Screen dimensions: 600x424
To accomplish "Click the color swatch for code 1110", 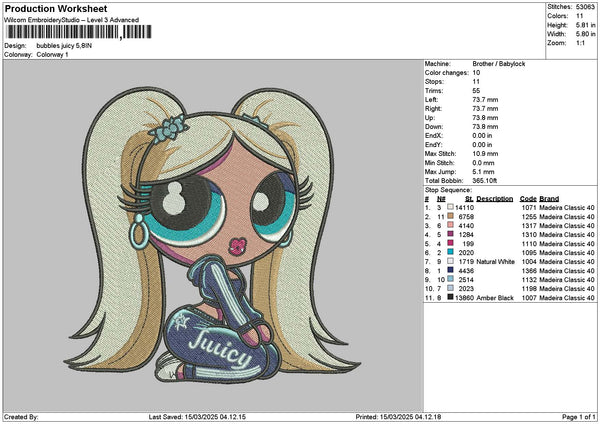I will 450,243.
